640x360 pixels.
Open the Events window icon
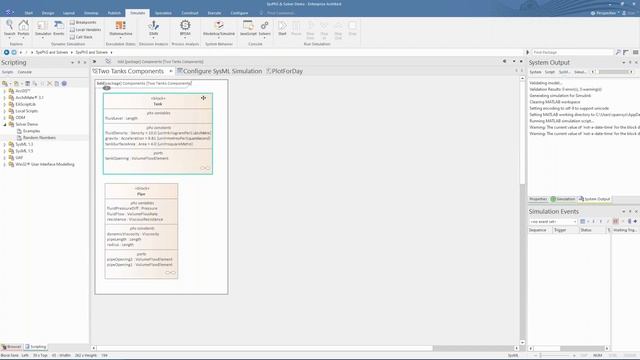point(59,28)
